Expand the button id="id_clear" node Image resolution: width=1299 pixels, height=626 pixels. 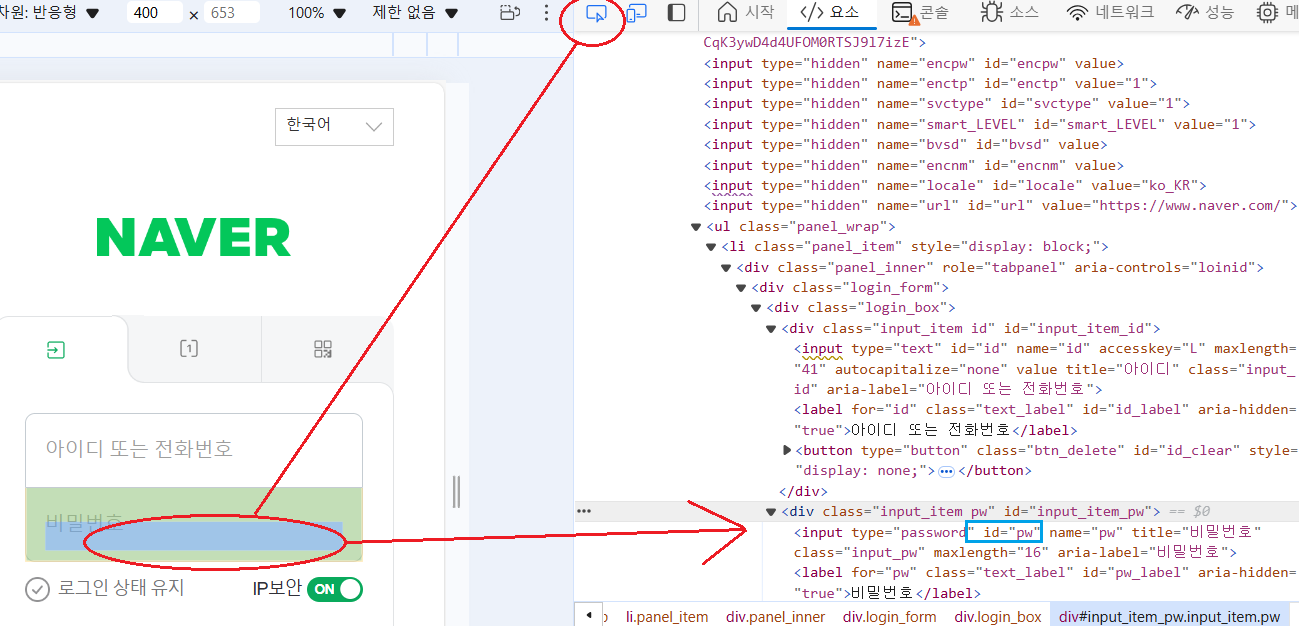tap(787, 451)
